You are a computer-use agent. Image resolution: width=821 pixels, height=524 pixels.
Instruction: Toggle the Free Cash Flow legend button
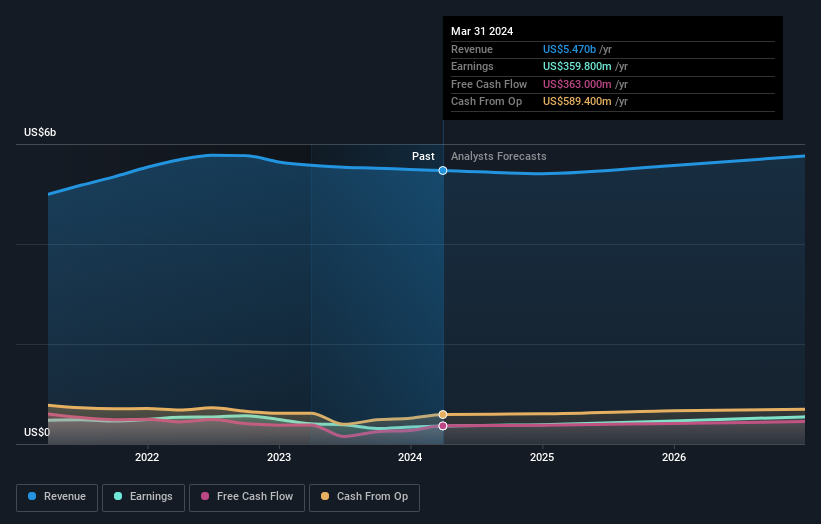click(247, 497)
